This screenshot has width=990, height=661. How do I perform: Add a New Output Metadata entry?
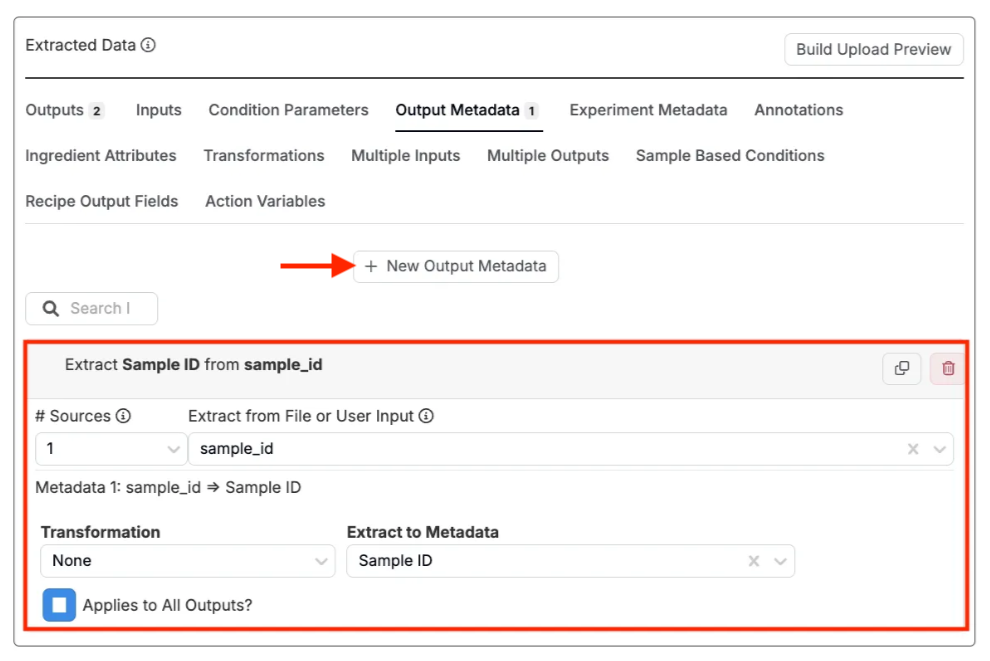[456, 266]
